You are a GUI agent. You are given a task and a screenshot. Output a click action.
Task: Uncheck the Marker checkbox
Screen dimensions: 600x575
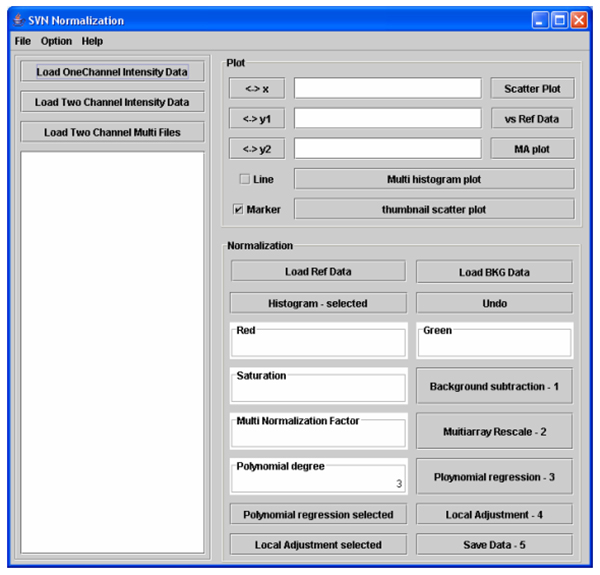[238, 210]
